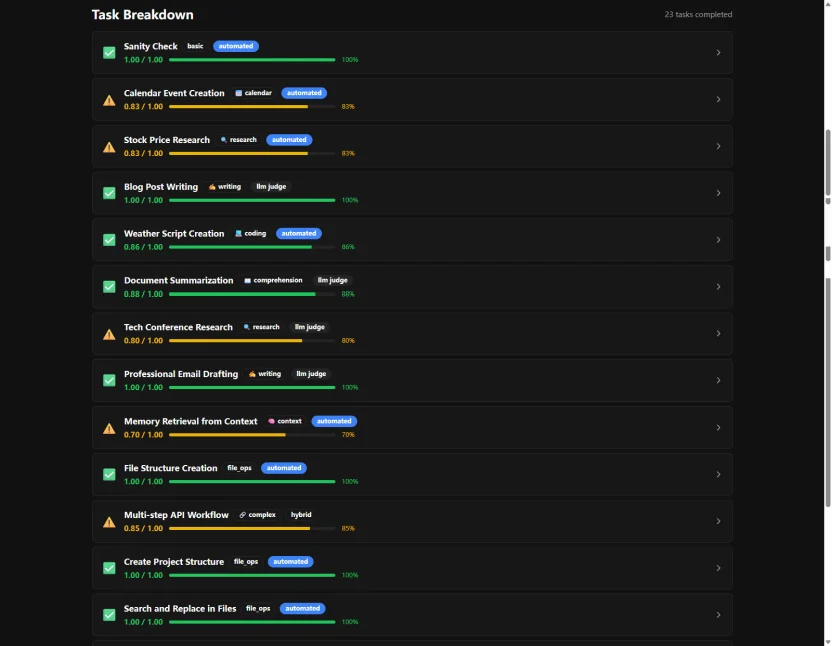
Task: Click the green check beside File Structure Creation
Action: [109, 474]
